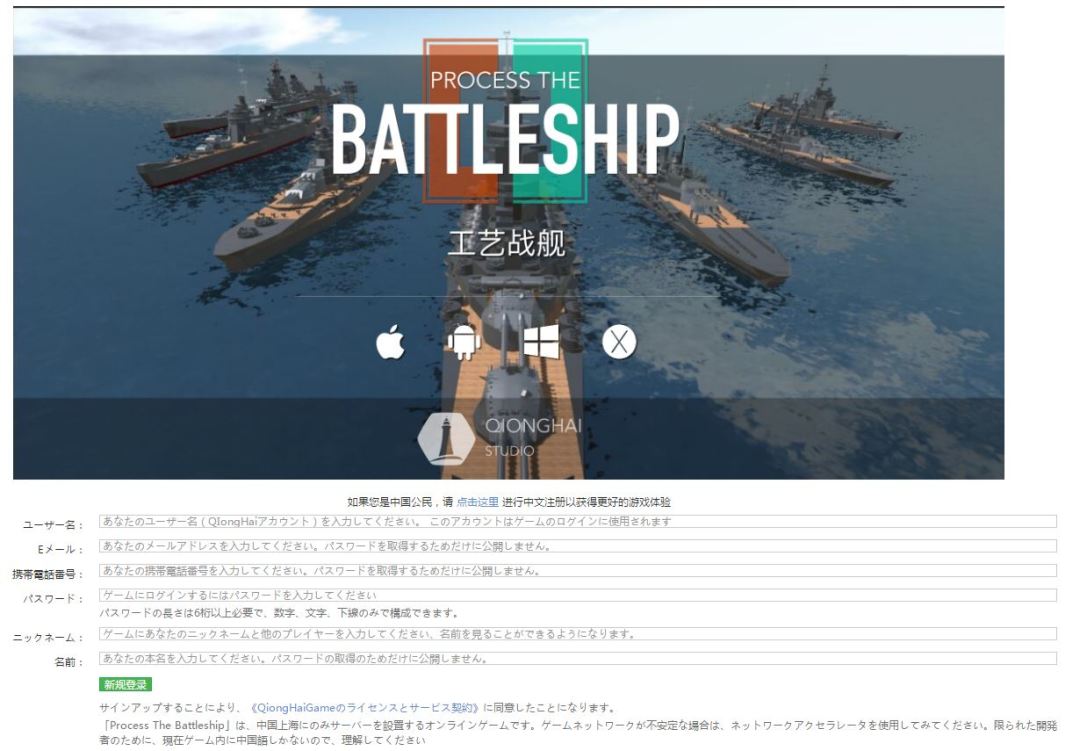Click the QIONGHAI STUDIO text

click(x=533, y=437)
